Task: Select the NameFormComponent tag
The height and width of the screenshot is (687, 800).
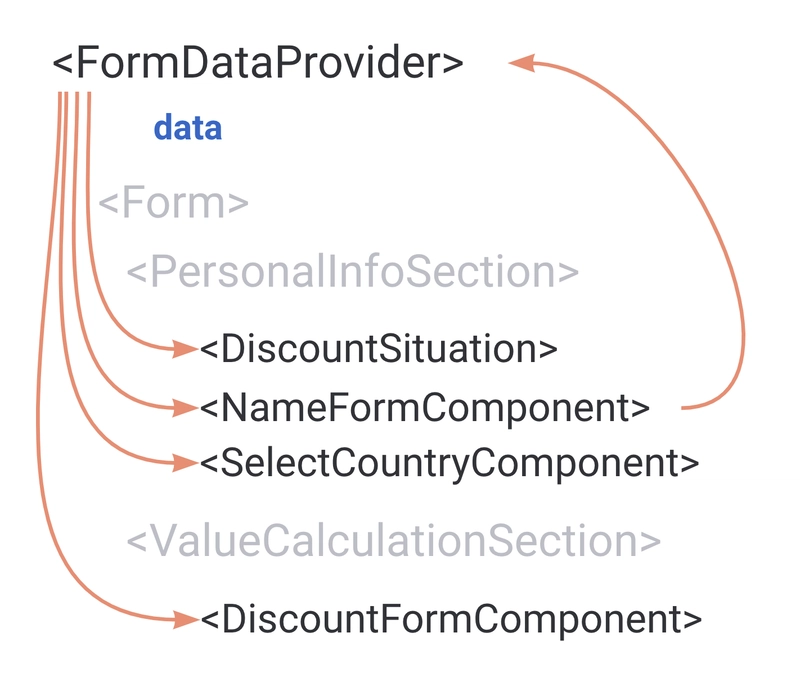Action: (x=425, y=407)
